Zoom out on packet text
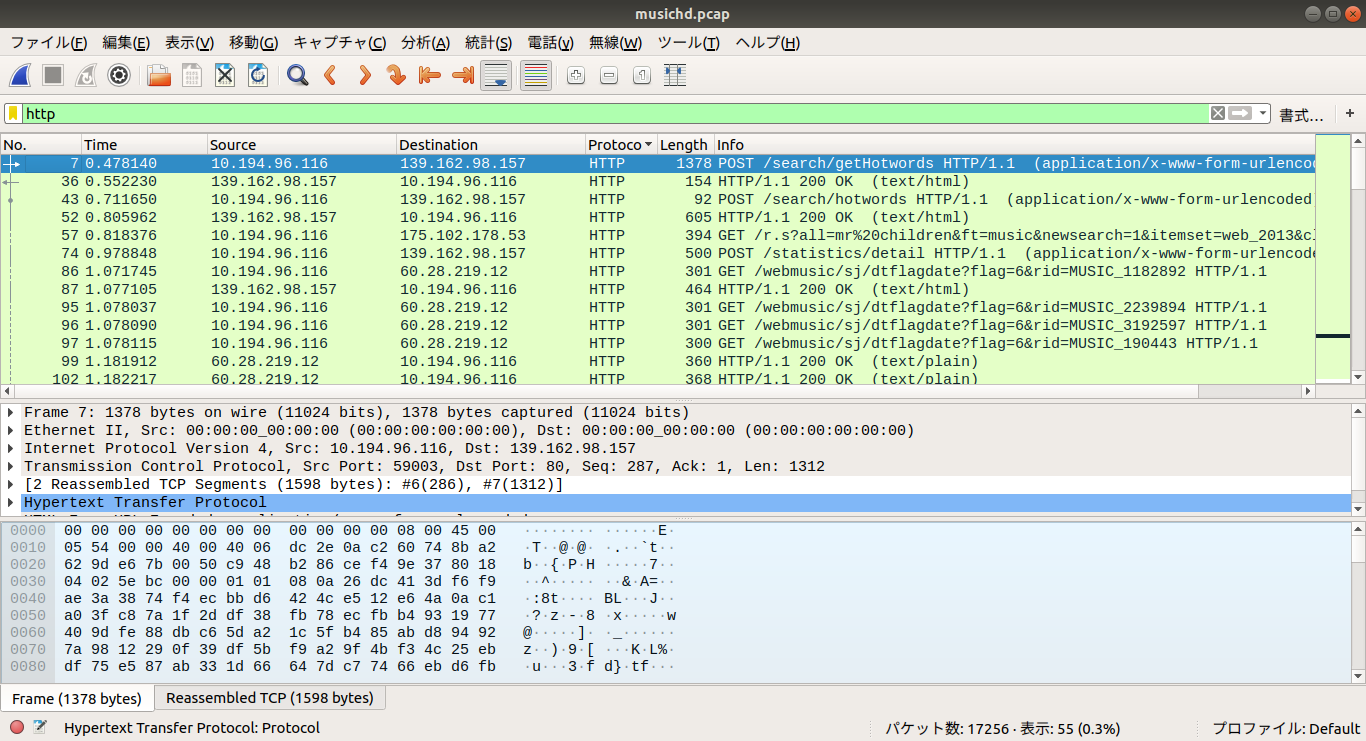 (608, 75)
